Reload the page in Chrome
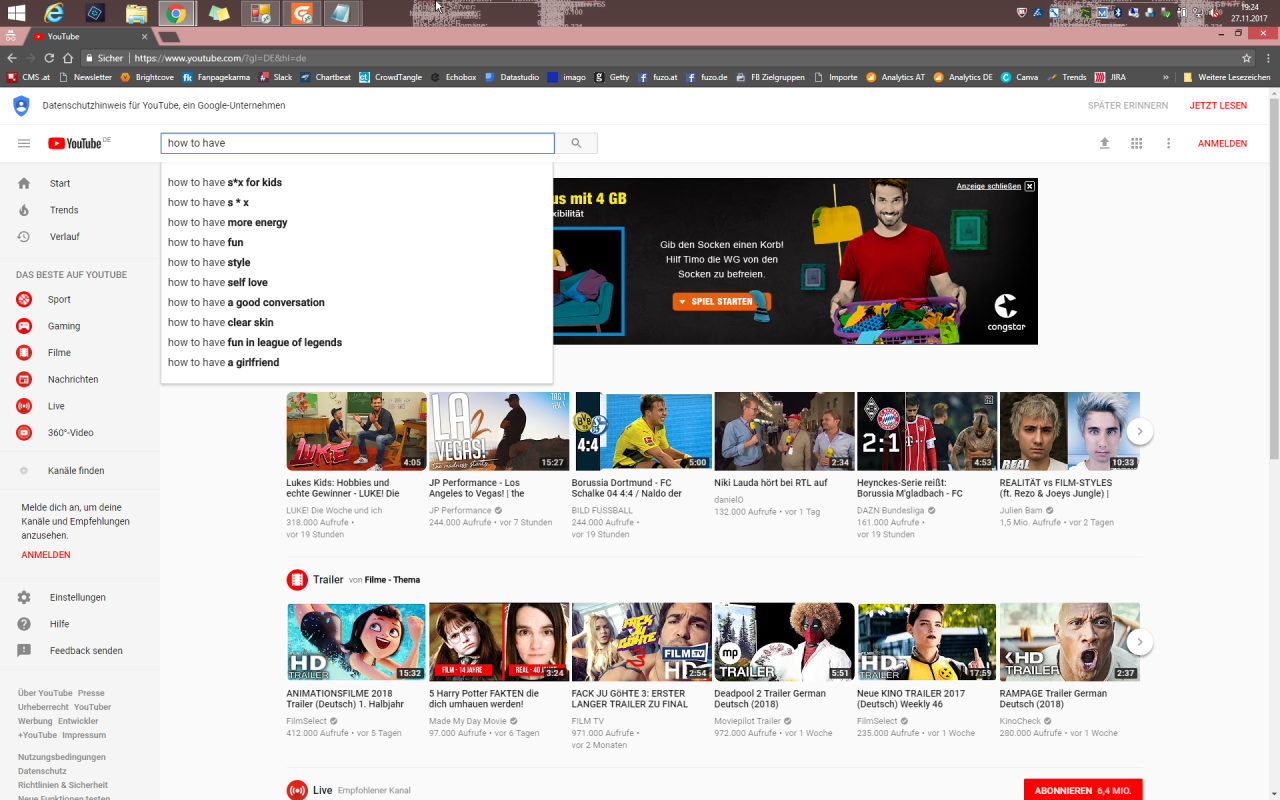 tap(49, 58)
